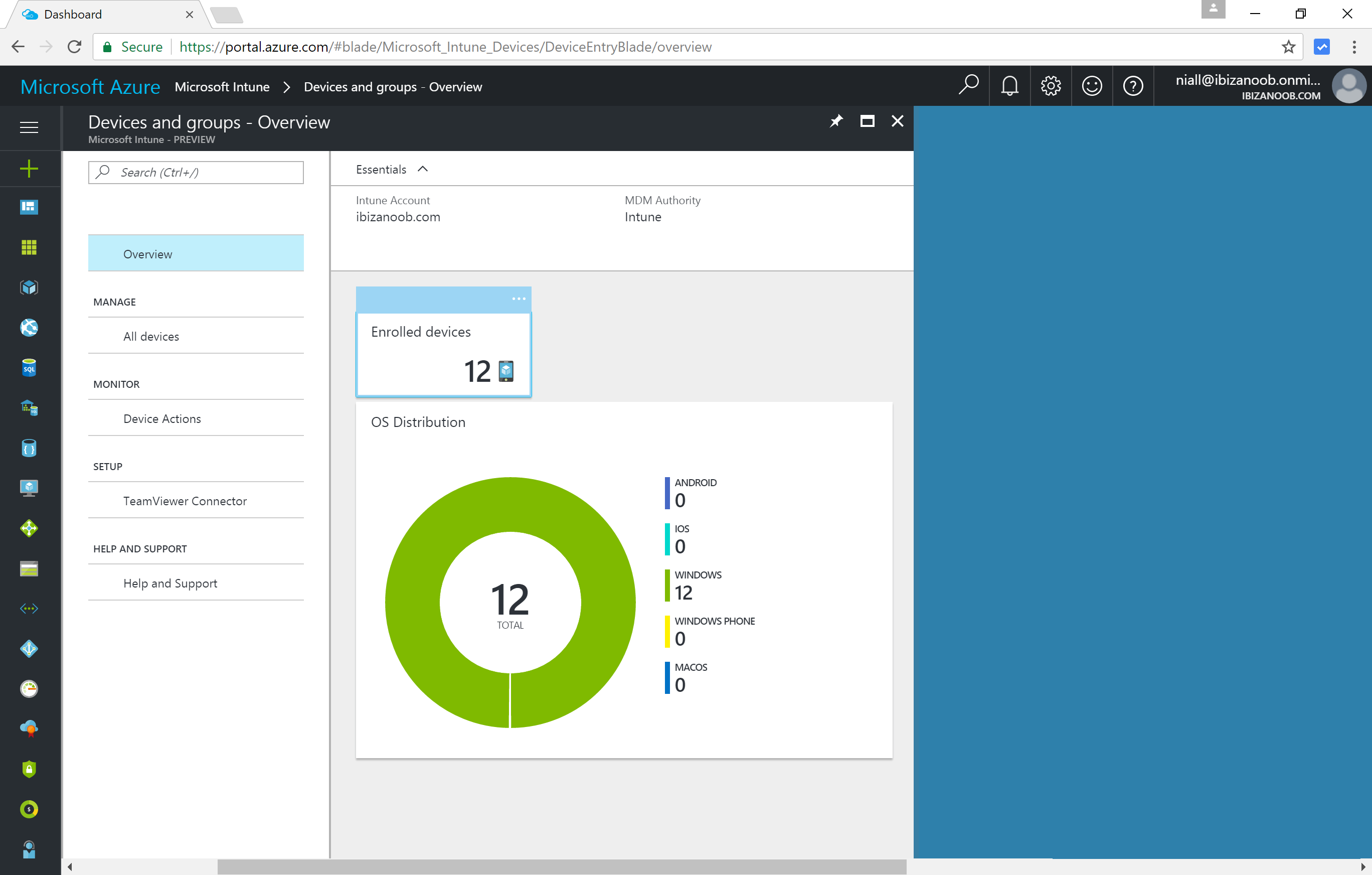Click the browser address bar URL
This screenshot has width=1372, height=875.
(445, 47)
